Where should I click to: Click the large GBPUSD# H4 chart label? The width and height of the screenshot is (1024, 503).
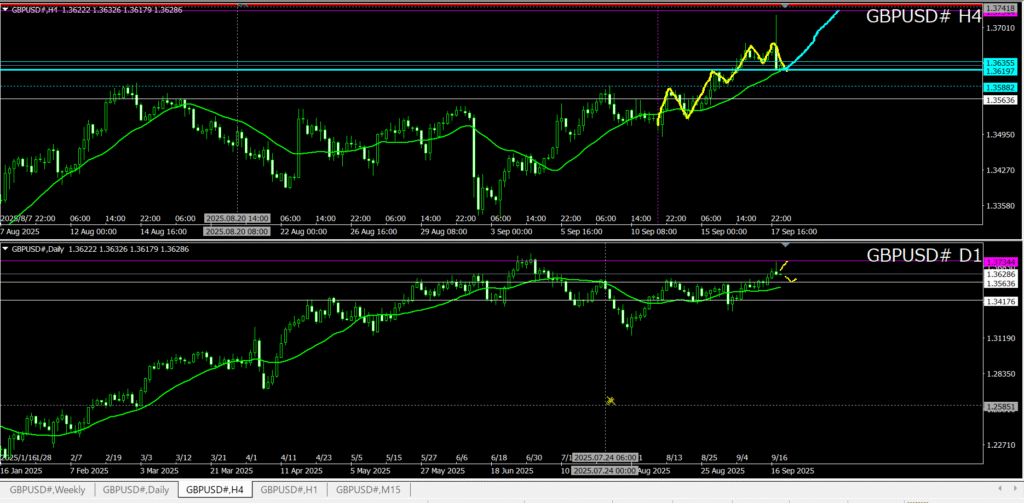[923, 18]
